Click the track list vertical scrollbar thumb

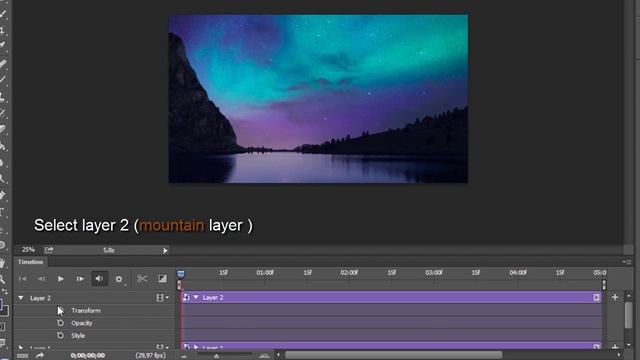click(x=629, y=315)
